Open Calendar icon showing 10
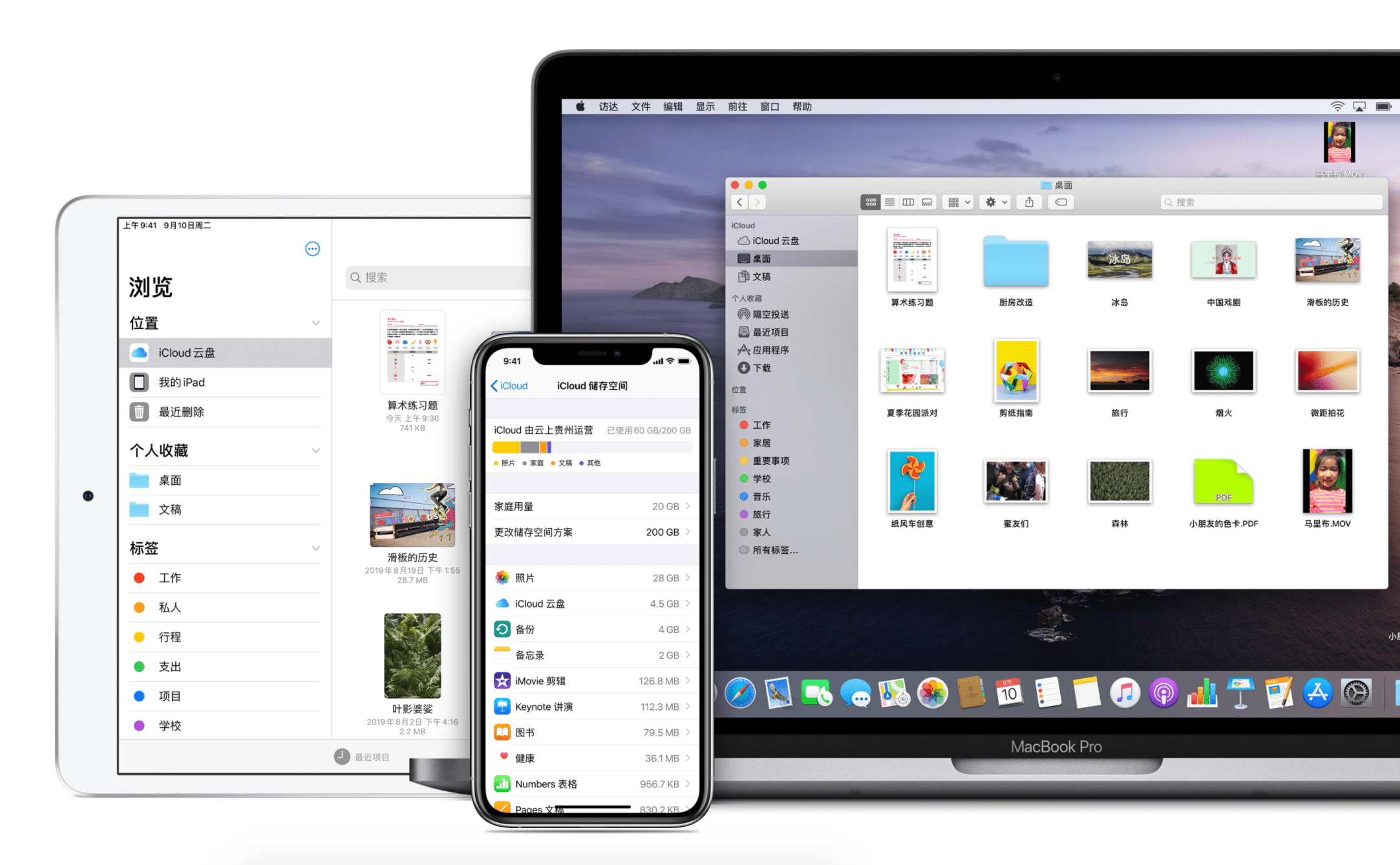 pos(1009,694)
